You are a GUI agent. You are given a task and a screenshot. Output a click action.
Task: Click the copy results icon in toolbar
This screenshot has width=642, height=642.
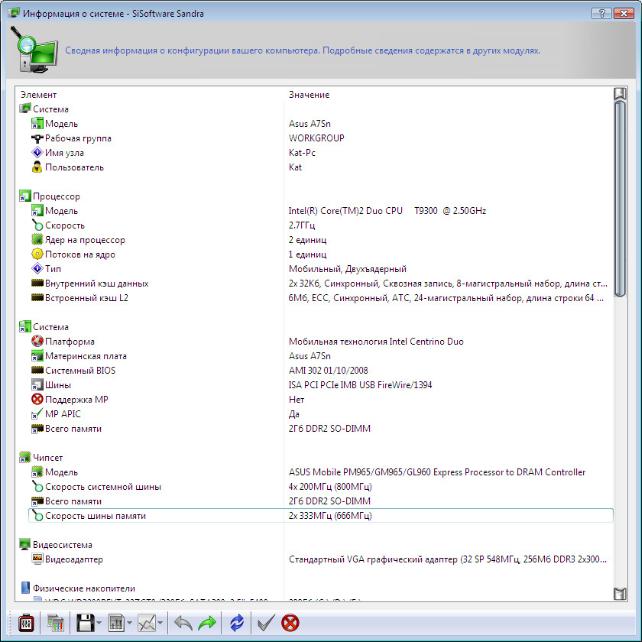pos(55,623)
